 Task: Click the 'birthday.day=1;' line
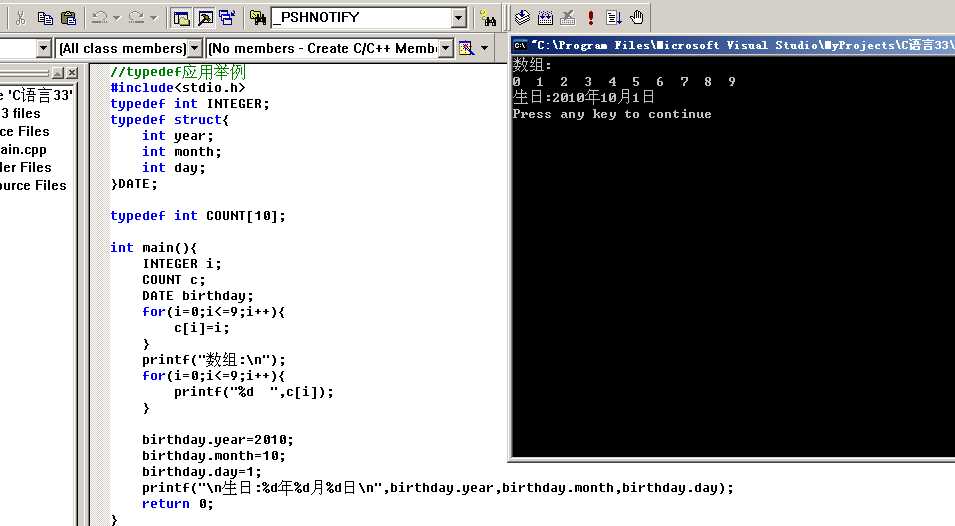point(202,471)
